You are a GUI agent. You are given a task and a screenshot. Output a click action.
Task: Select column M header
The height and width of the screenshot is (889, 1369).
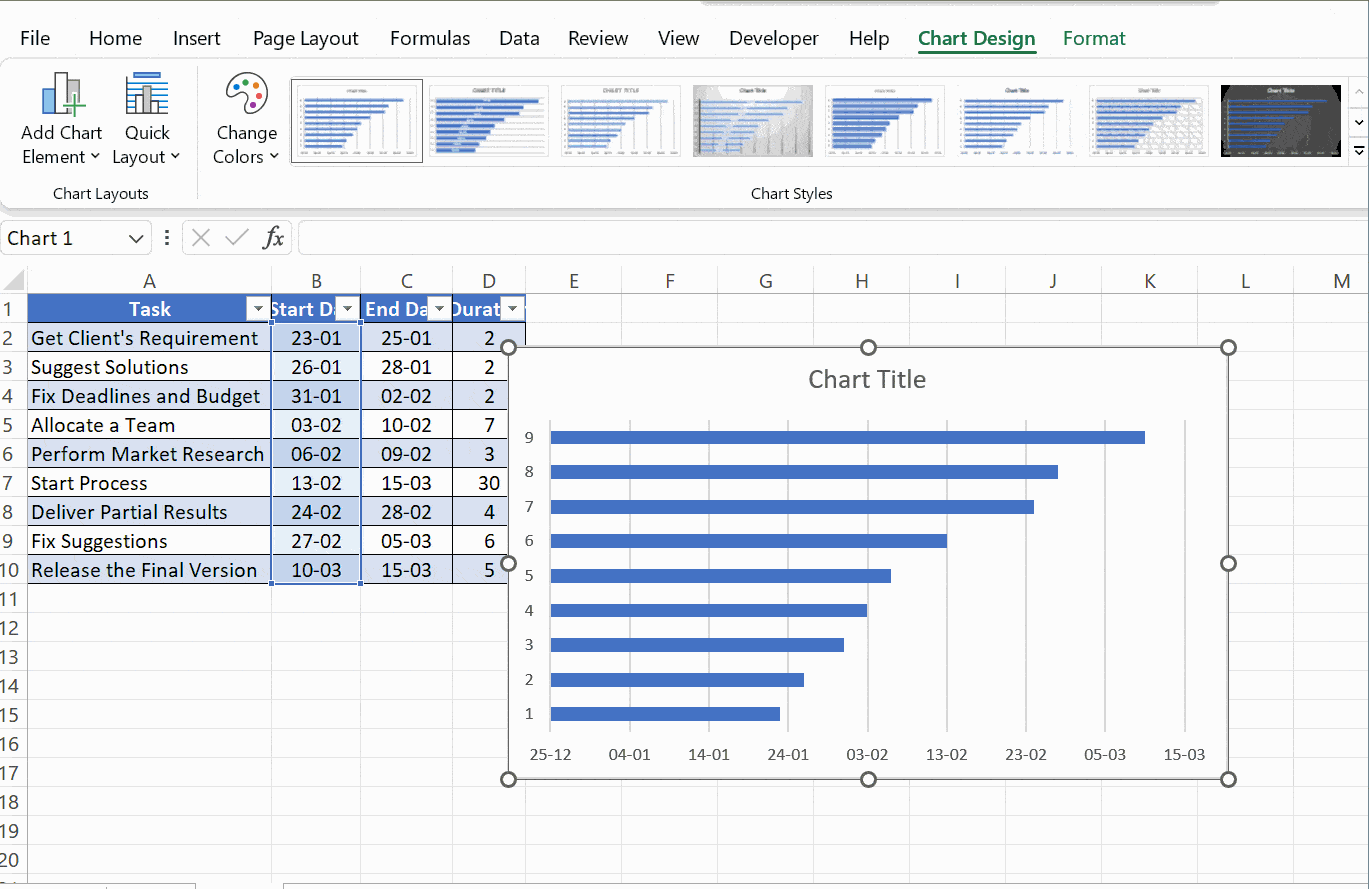tap(1341, 281)
